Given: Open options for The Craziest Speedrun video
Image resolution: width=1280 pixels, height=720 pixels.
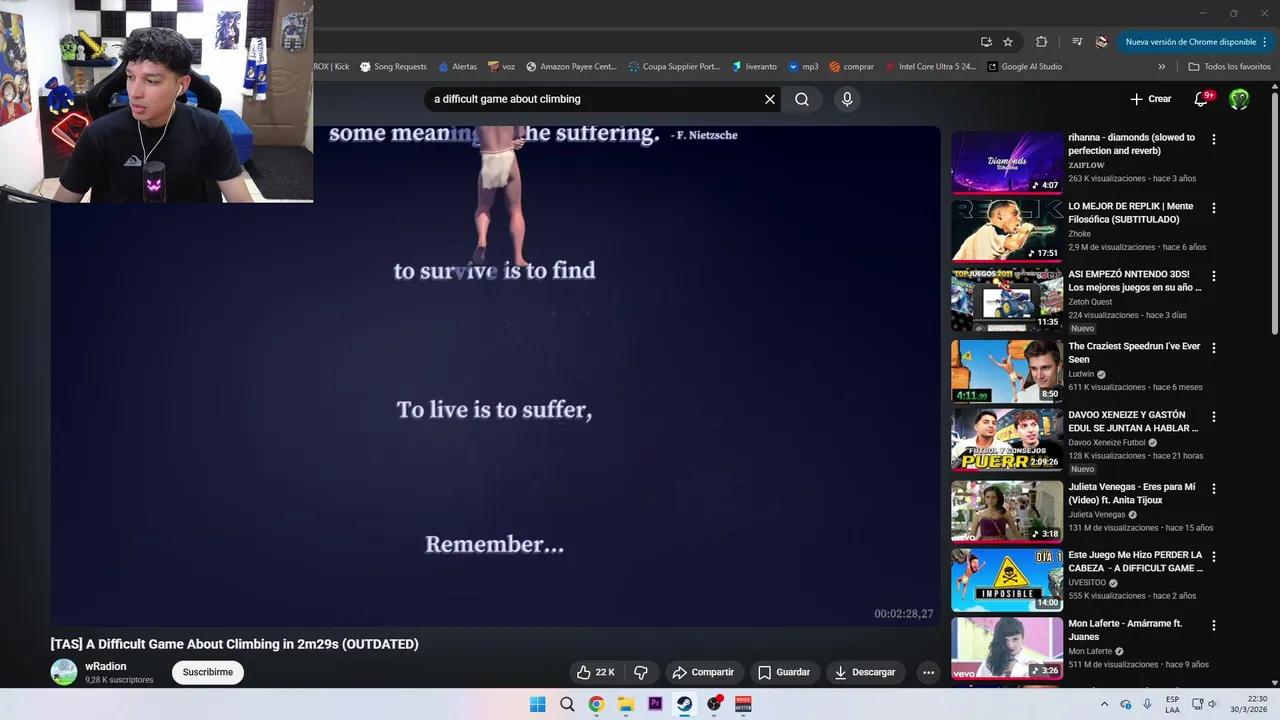Looking at the screenshot, I should click(1214, 348).
